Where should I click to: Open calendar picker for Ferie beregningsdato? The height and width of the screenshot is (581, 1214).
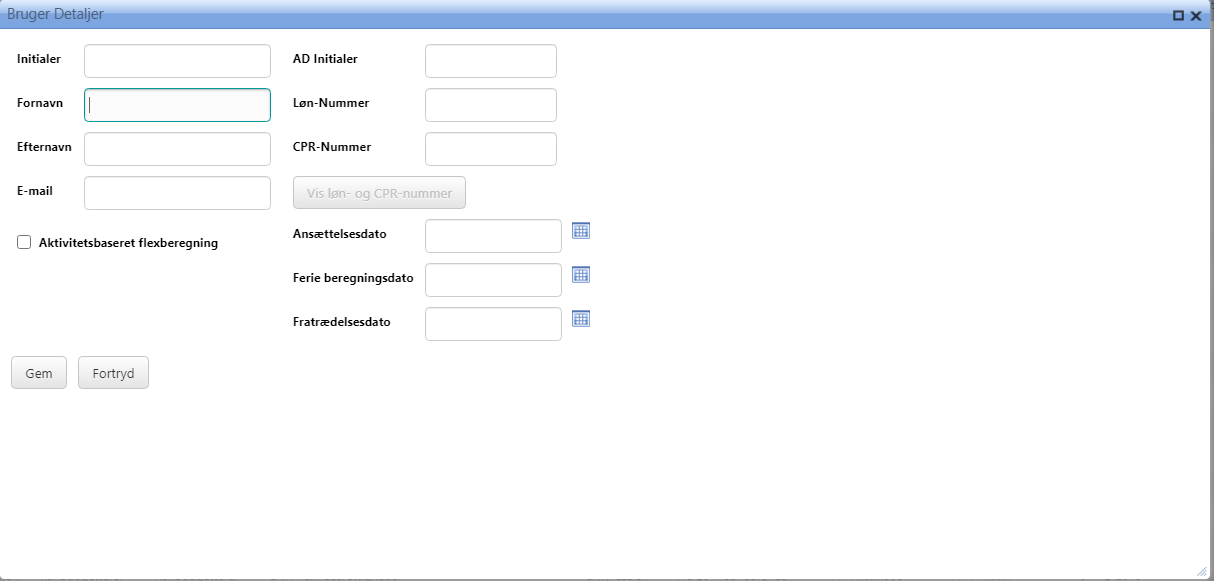coord(581,275)
